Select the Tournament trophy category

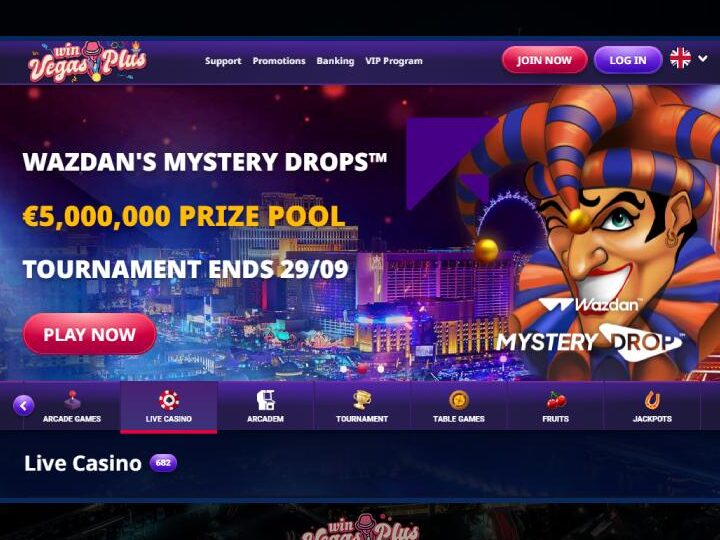(362, 406)
